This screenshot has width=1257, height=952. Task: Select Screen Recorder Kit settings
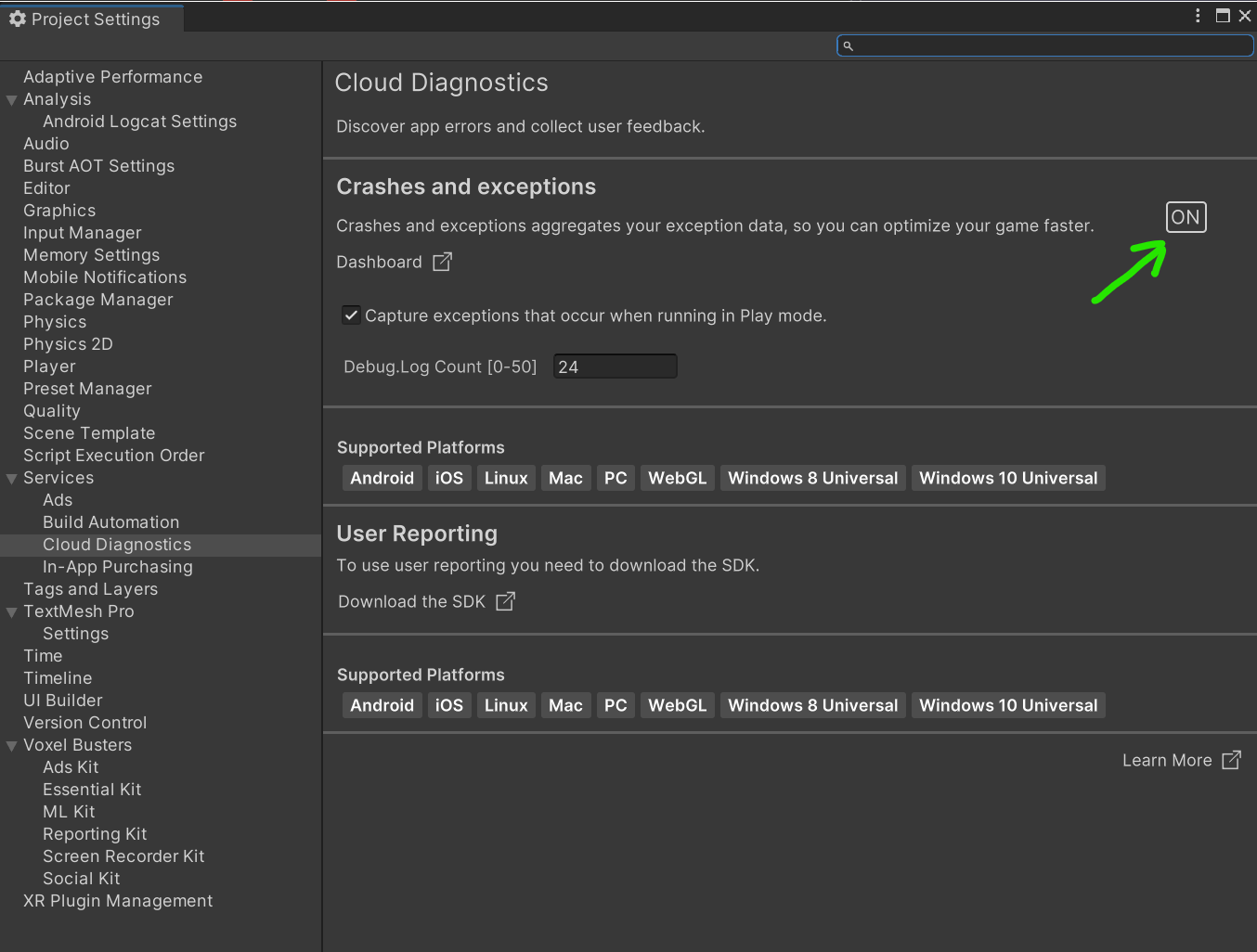click(x=123, y=856)
